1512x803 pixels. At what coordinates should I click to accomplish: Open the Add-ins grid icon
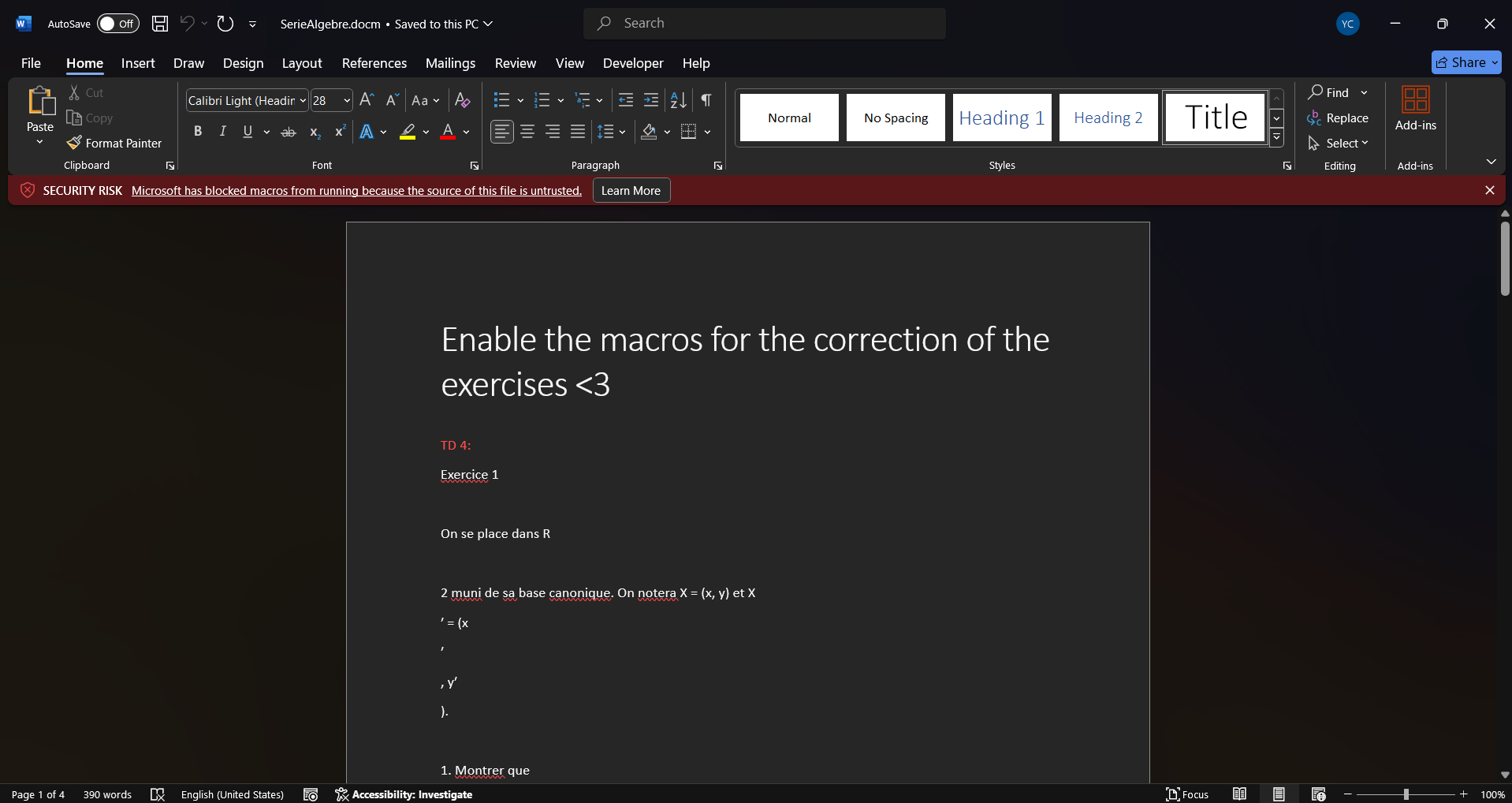(1415, 100)
